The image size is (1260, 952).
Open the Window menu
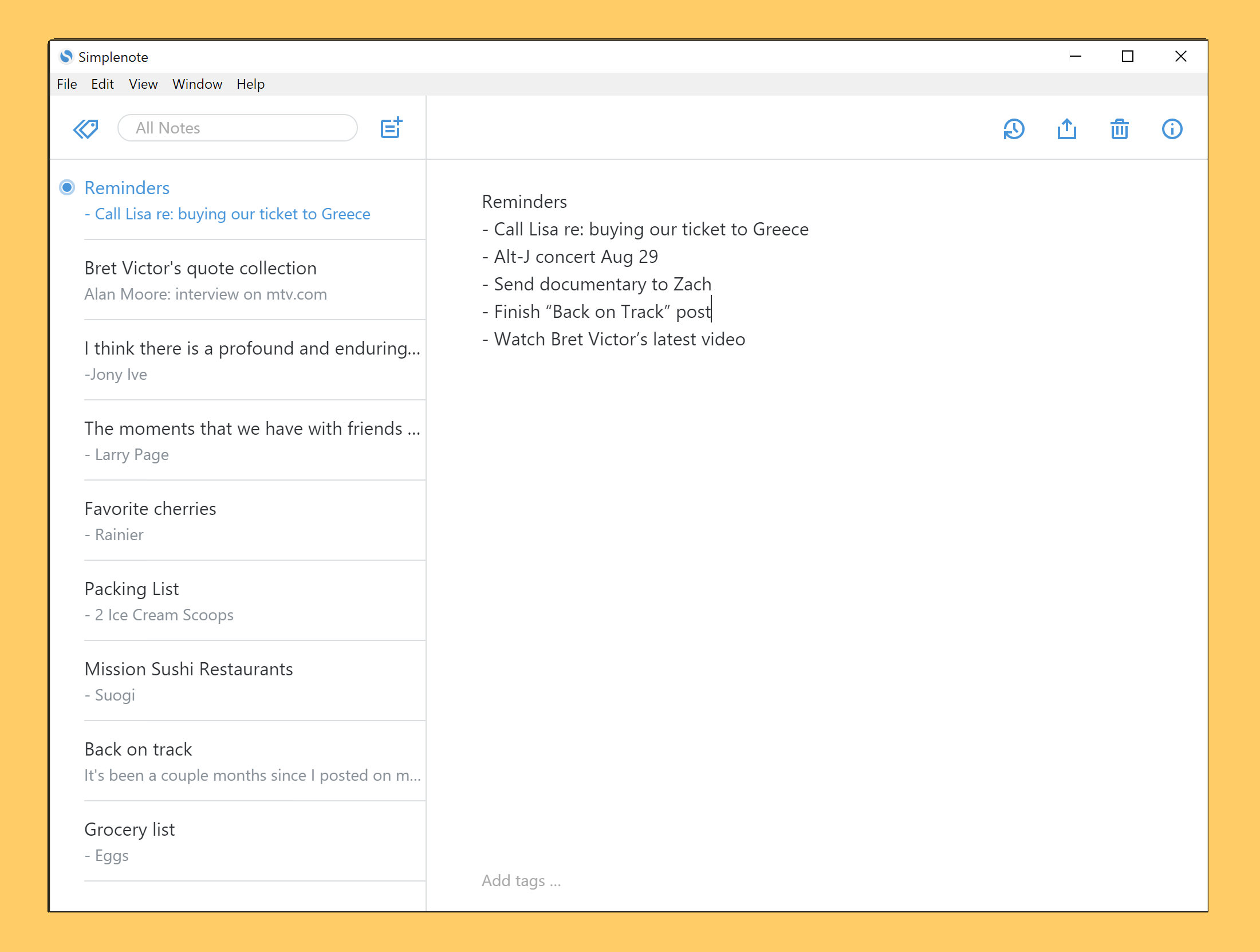coord(197,84)
